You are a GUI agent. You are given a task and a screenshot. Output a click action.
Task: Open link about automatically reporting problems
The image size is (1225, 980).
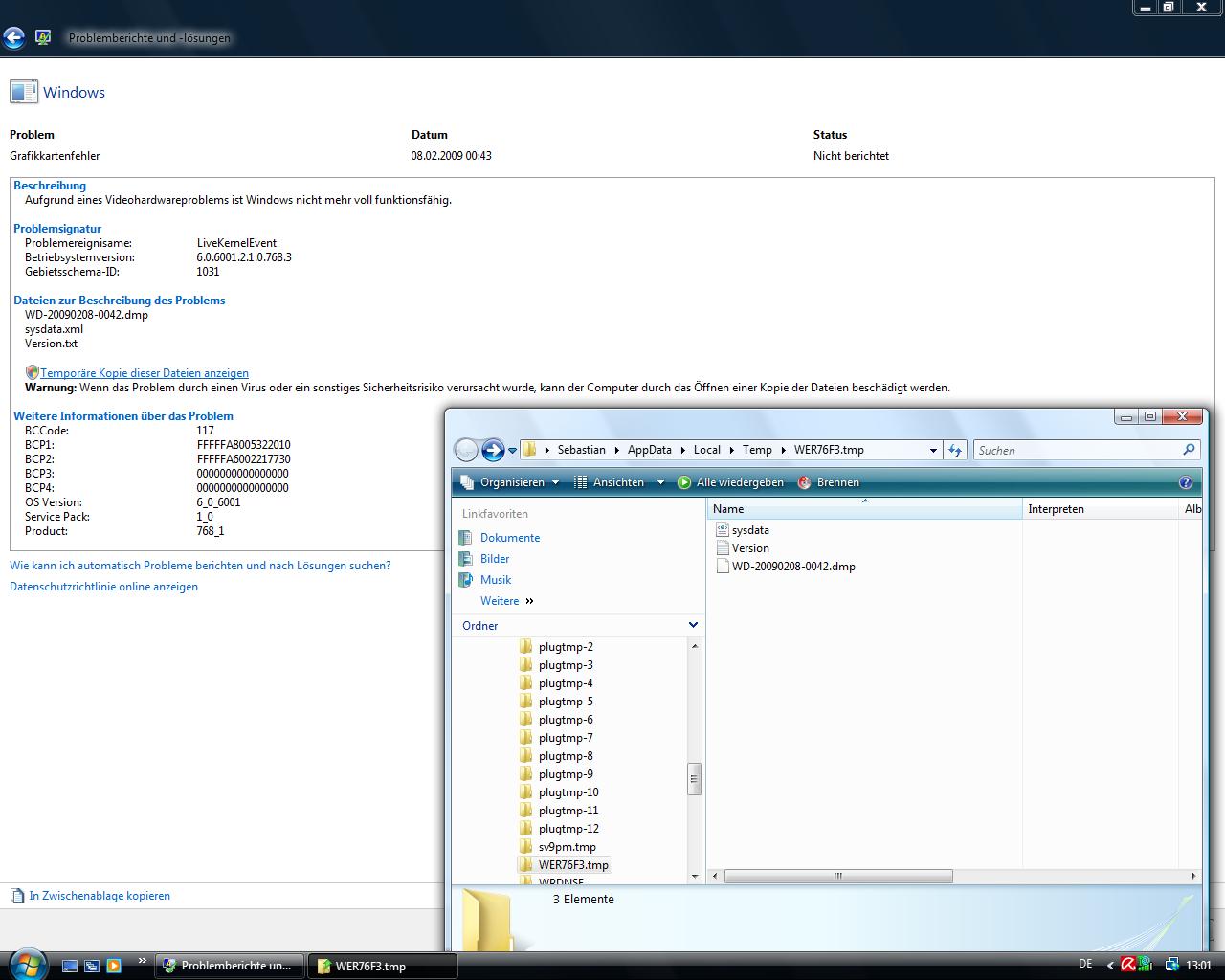click(x=200, y=566)
